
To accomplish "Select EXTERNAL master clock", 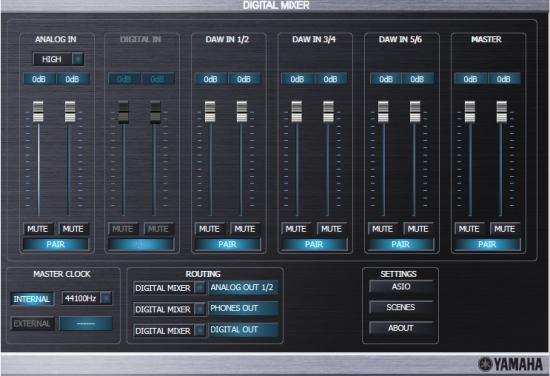I will [32, 323].
